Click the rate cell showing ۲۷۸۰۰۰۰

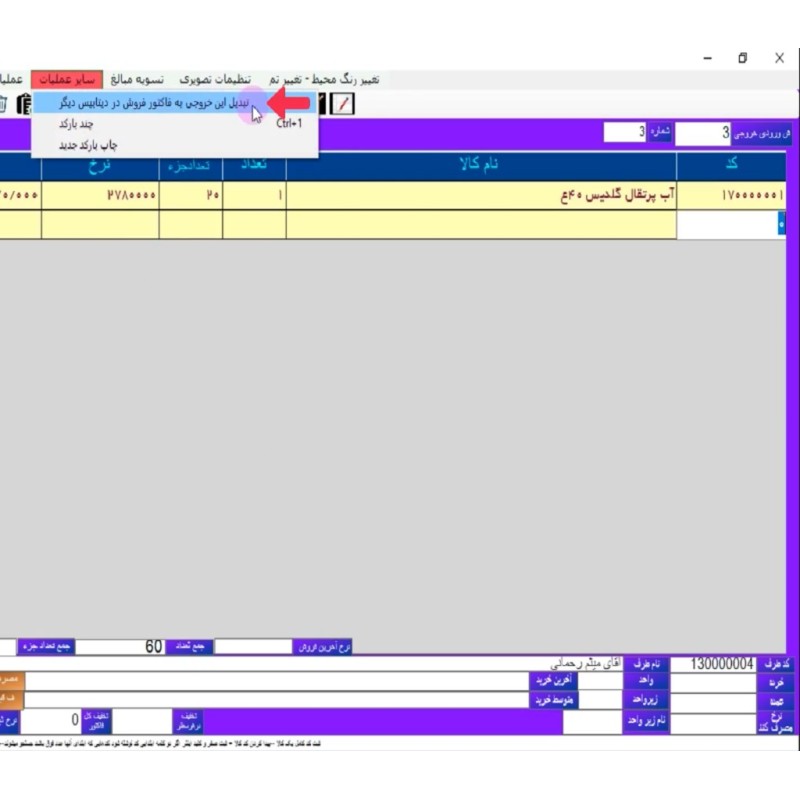point(100,196)
